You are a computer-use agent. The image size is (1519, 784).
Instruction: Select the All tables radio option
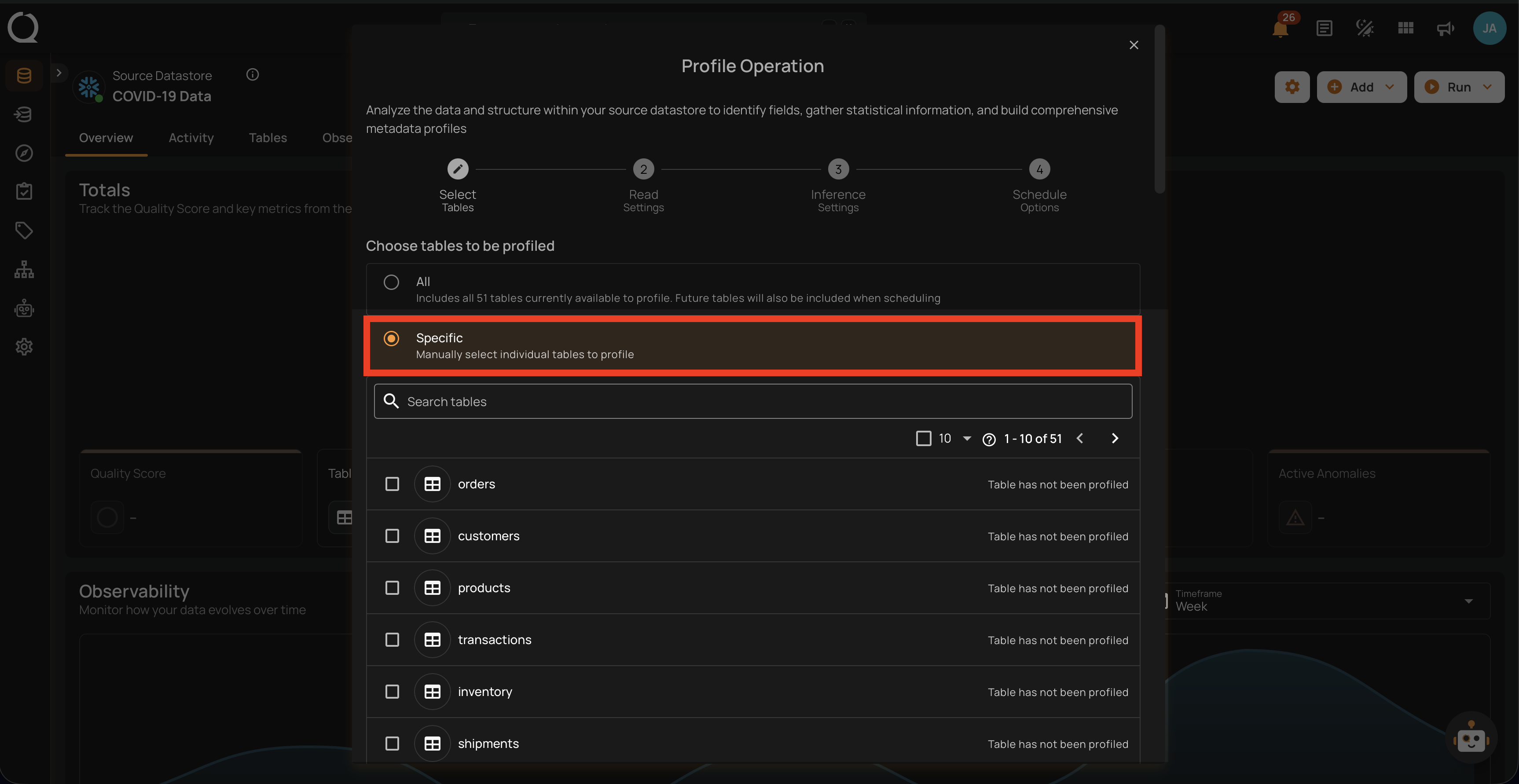coord(391,282)
